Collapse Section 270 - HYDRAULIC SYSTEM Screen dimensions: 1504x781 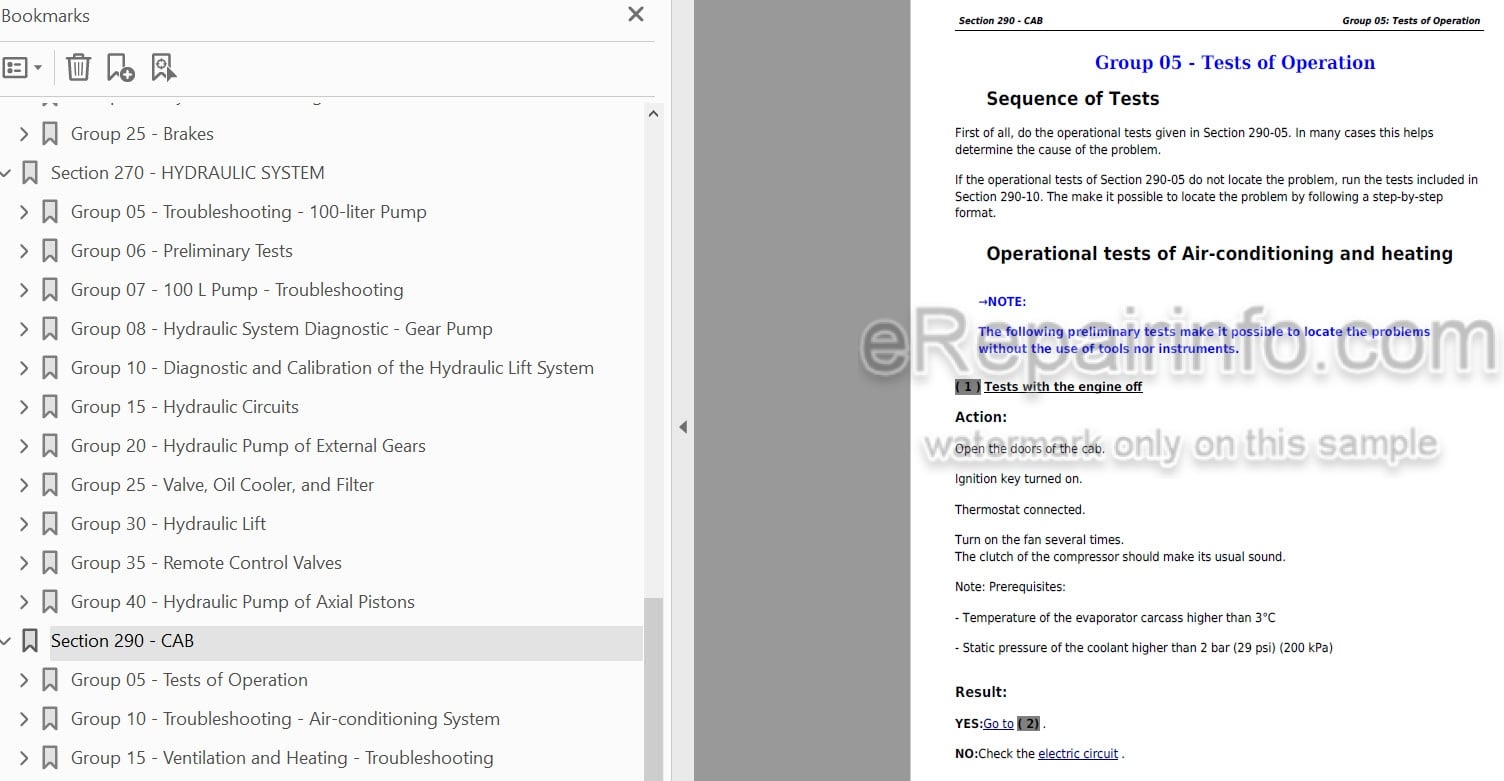pyautogui.click(x=5, y=173)
